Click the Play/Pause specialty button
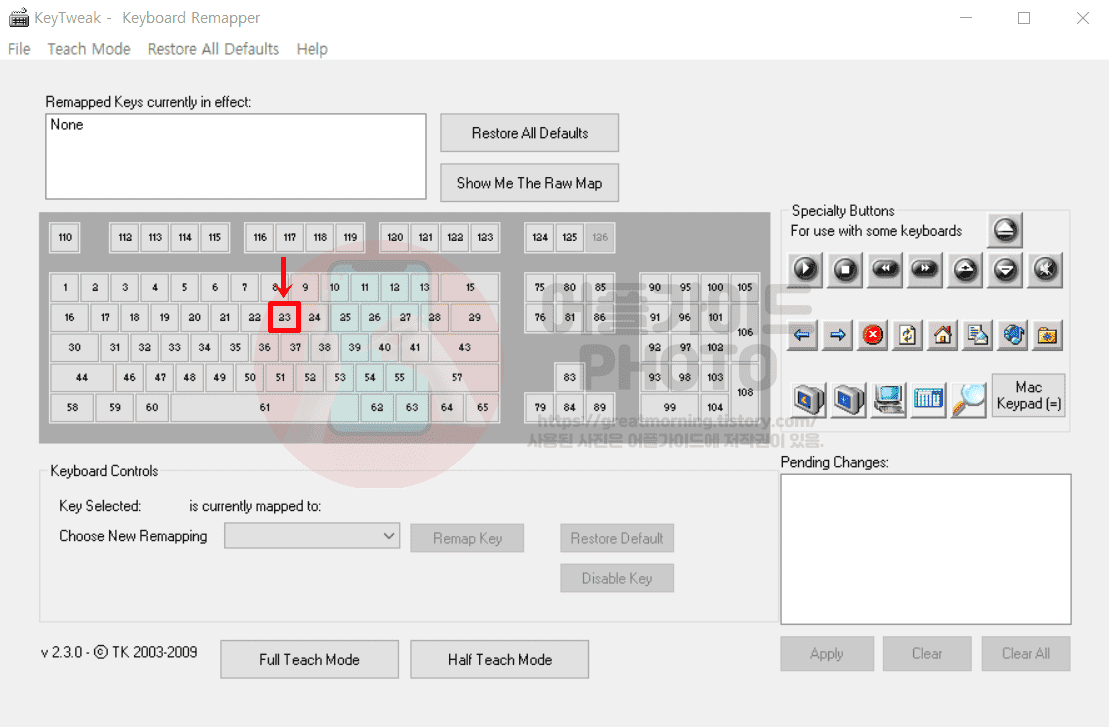 805,269
